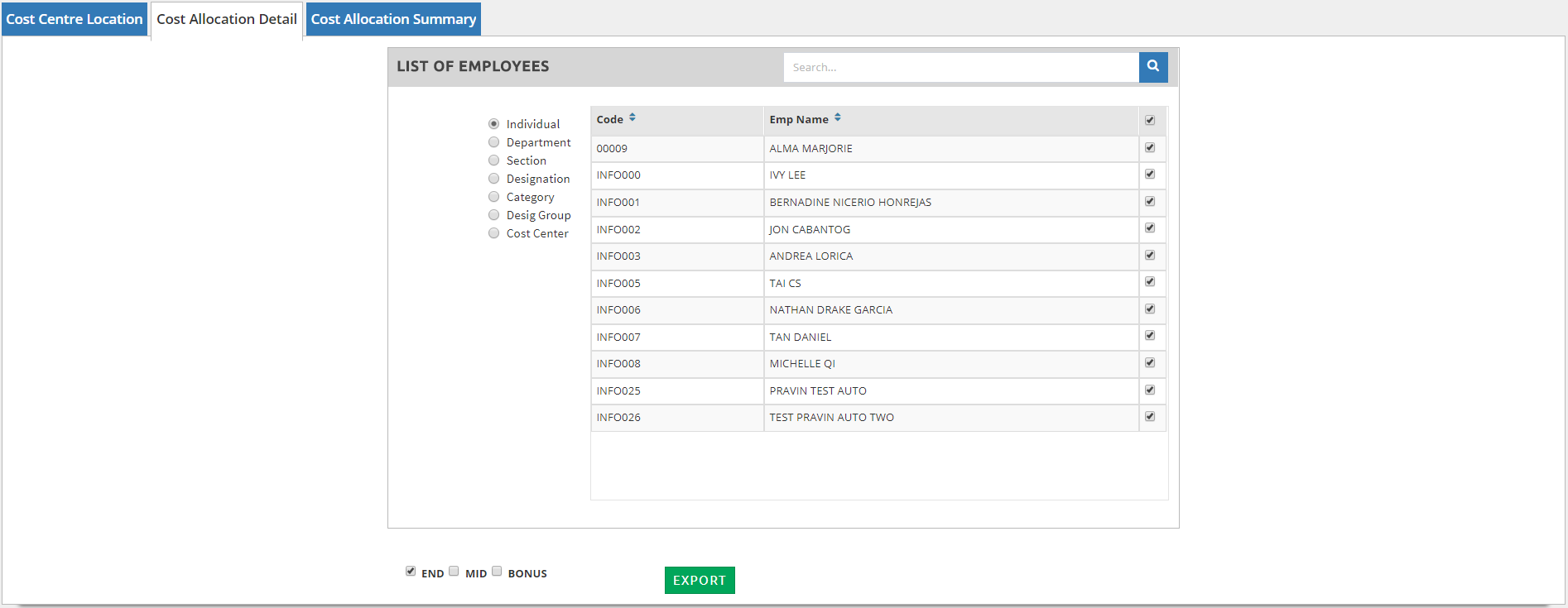1568x608 pixels.
Task: Enable the BONUS checkbox
Action: point(497,571)
